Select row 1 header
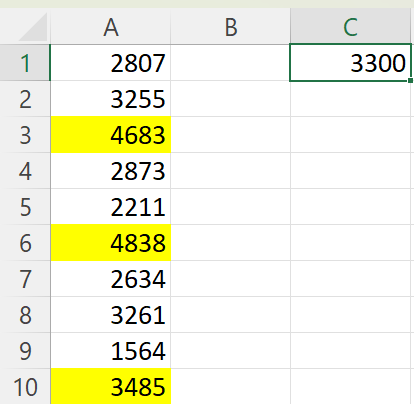 25,63
